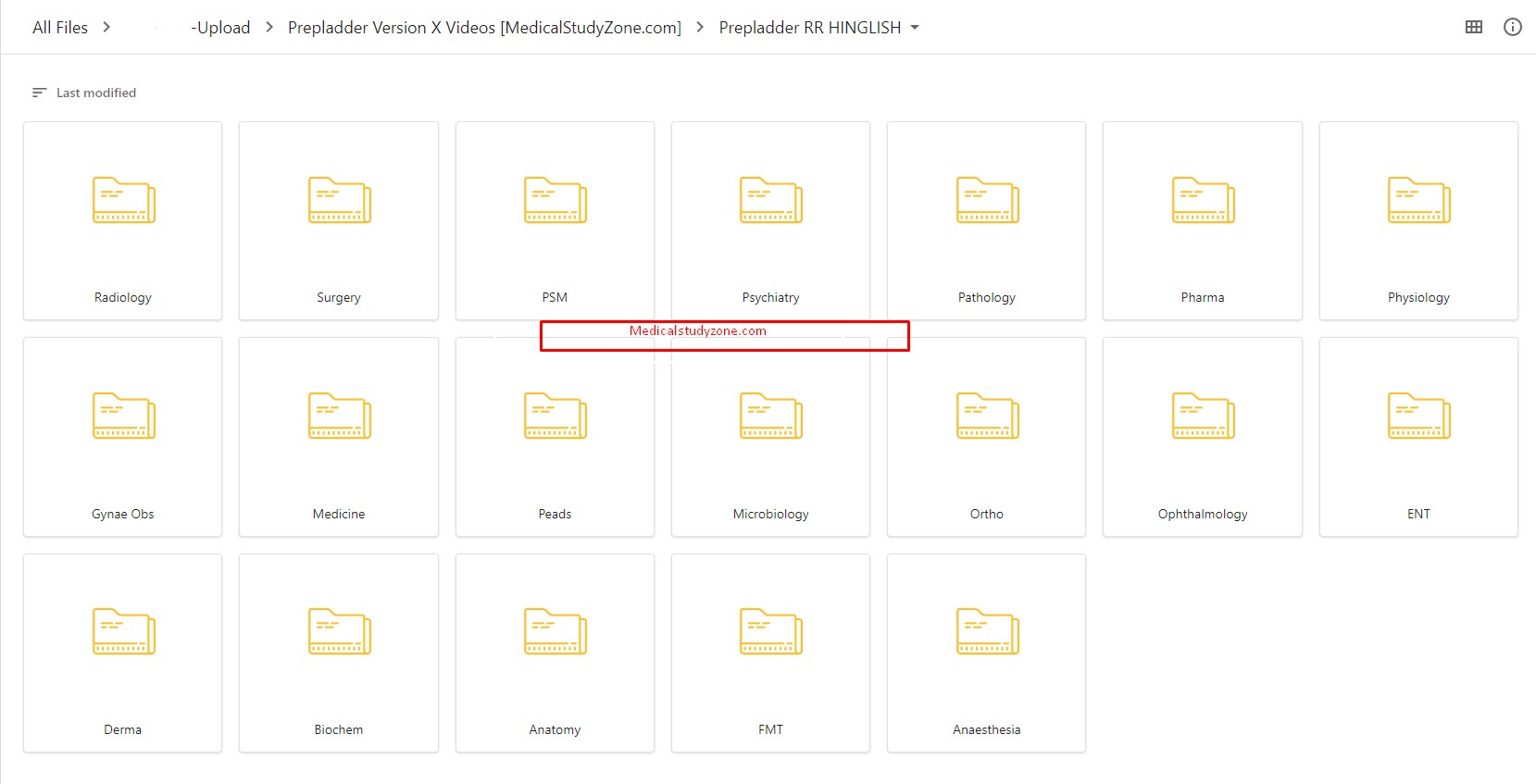This screenshot has width=1536, height=784.
Task: Click Prepladder RR HINGLISH breadcrumb title
Action: (x=810, y=28)
